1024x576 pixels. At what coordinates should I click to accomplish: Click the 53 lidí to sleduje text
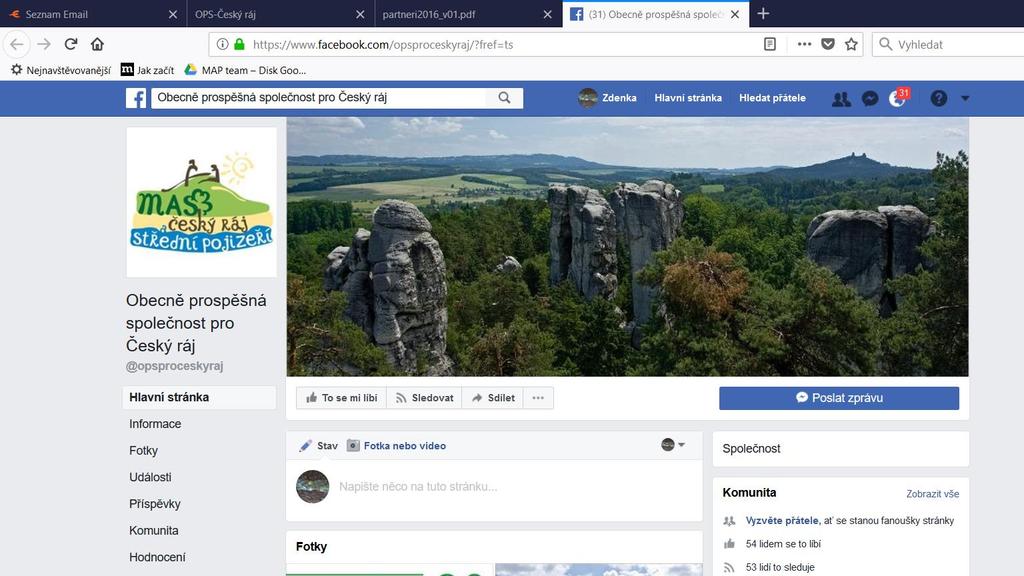coord(780,567)
